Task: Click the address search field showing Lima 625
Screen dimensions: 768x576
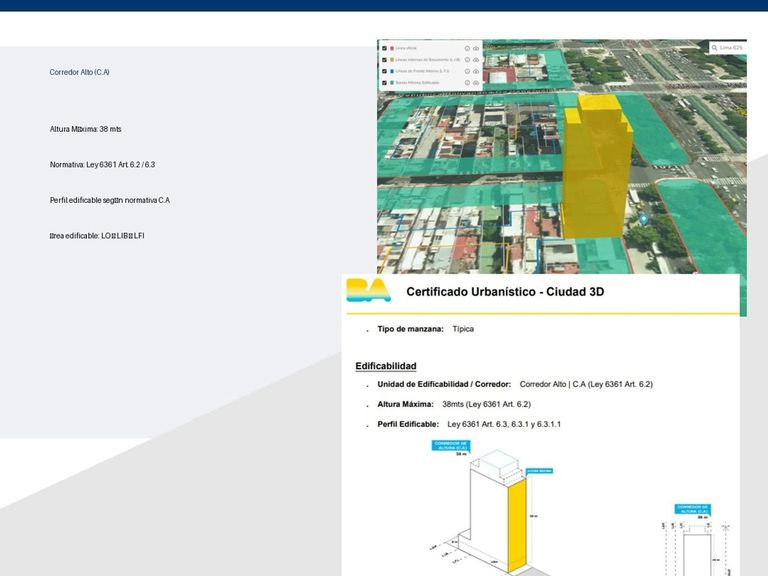Action: pos(732,47)
